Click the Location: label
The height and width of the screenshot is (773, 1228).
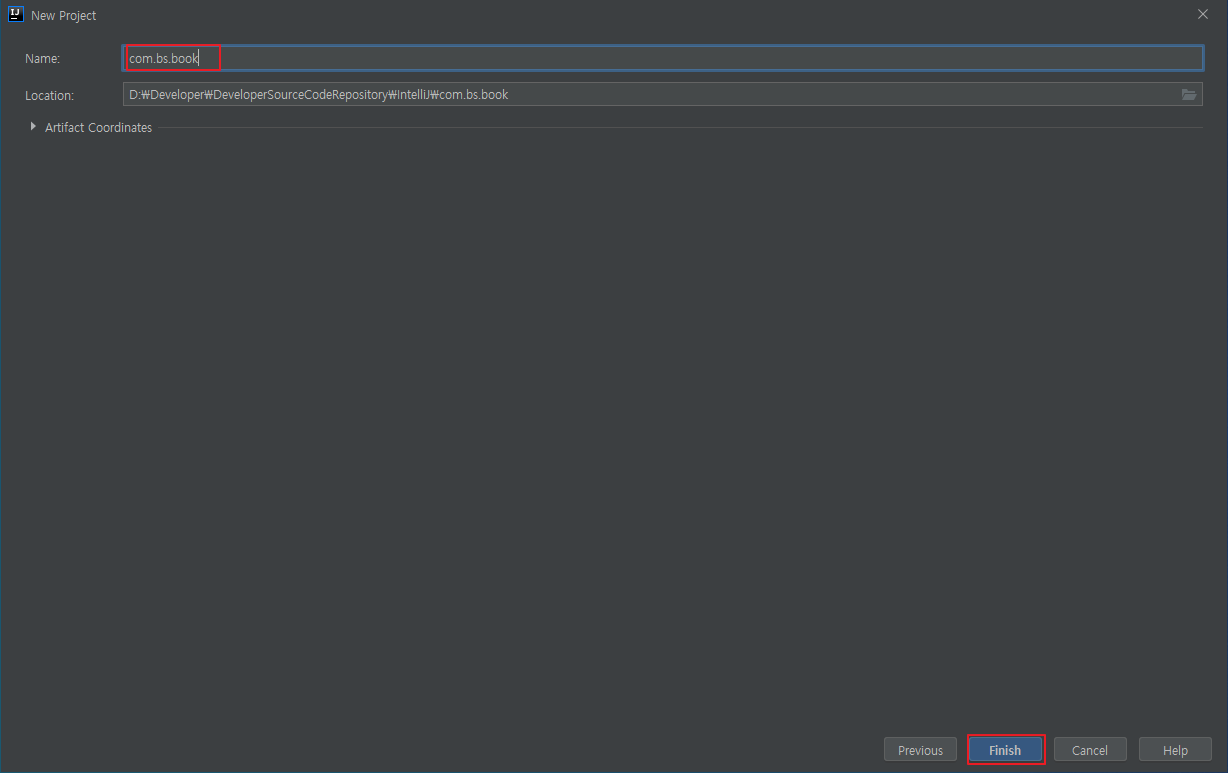[x=50, y=96]
